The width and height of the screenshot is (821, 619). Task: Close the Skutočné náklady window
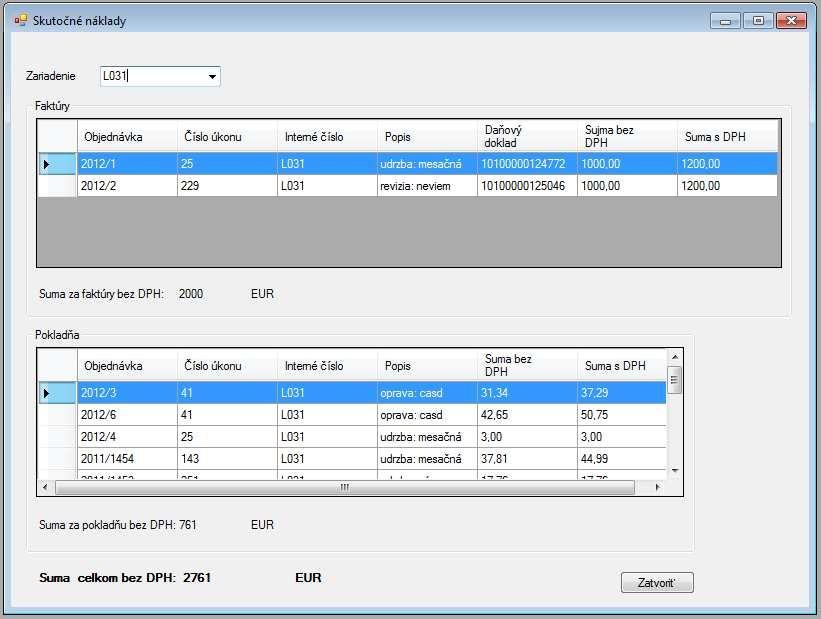tap(791, 21)
